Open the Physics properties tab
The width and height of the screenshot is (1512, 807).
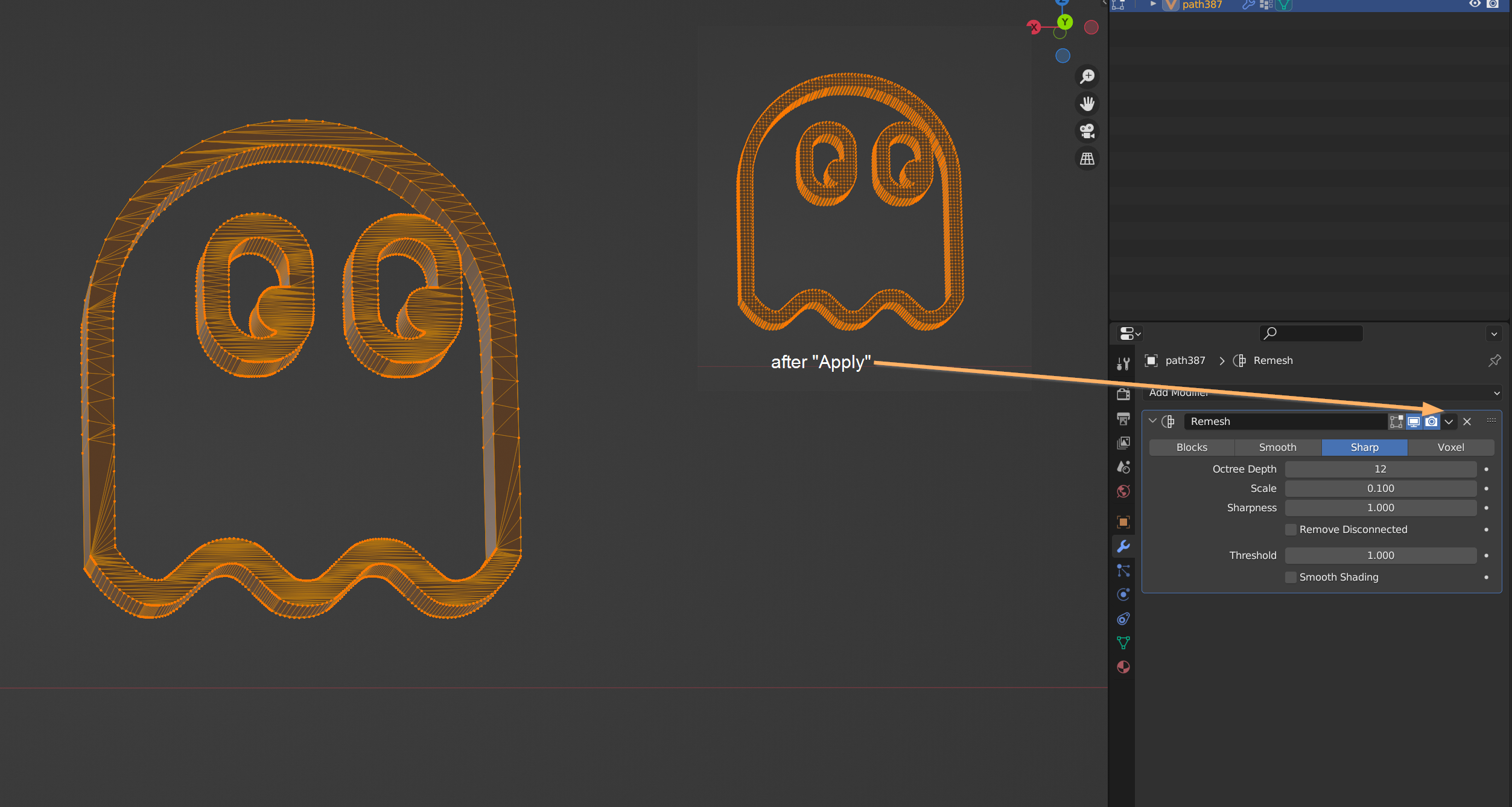pos(1123,595)
